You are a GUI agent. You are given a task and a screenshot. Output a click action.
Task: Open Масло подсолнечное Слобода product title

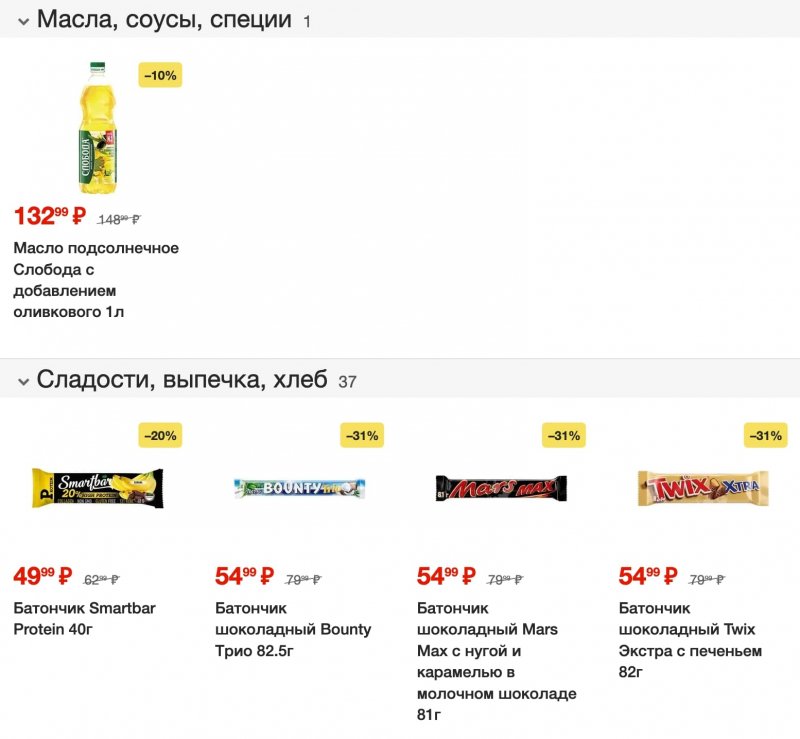pyautogui.click(x=96, y=280)
